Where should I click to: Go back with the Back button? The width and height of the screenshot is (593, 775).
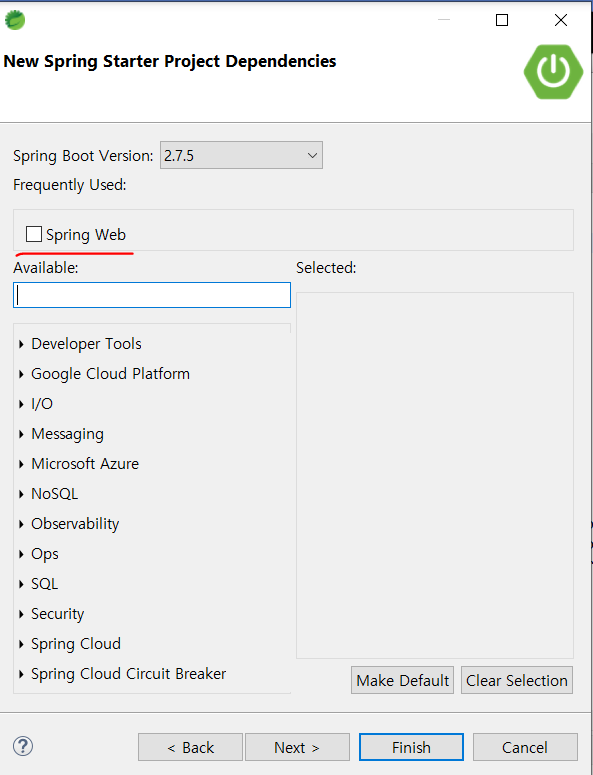[190, 747]
